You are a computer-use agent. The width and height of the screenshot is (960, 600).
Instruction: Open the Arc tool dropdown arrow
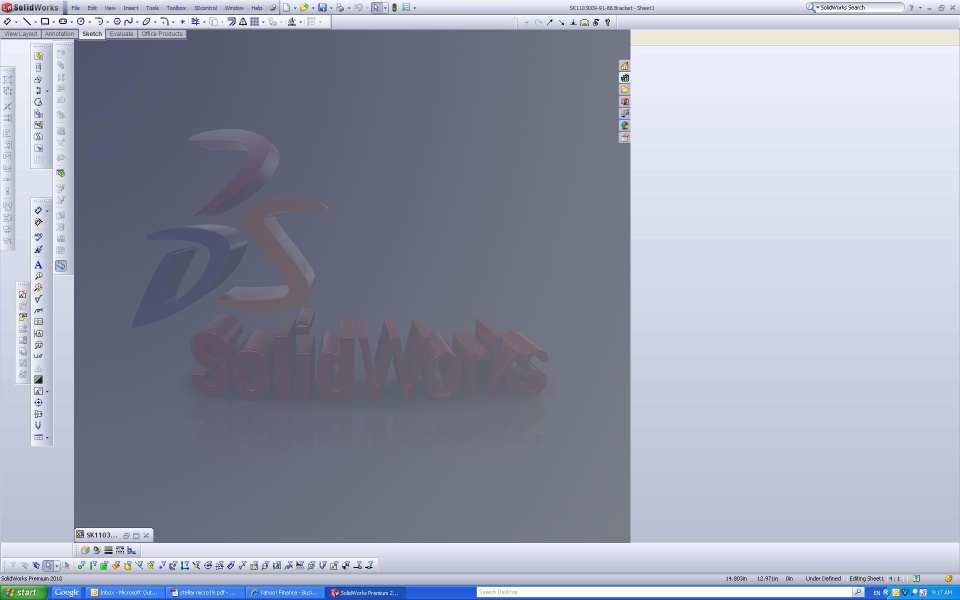tap(107, 22)
